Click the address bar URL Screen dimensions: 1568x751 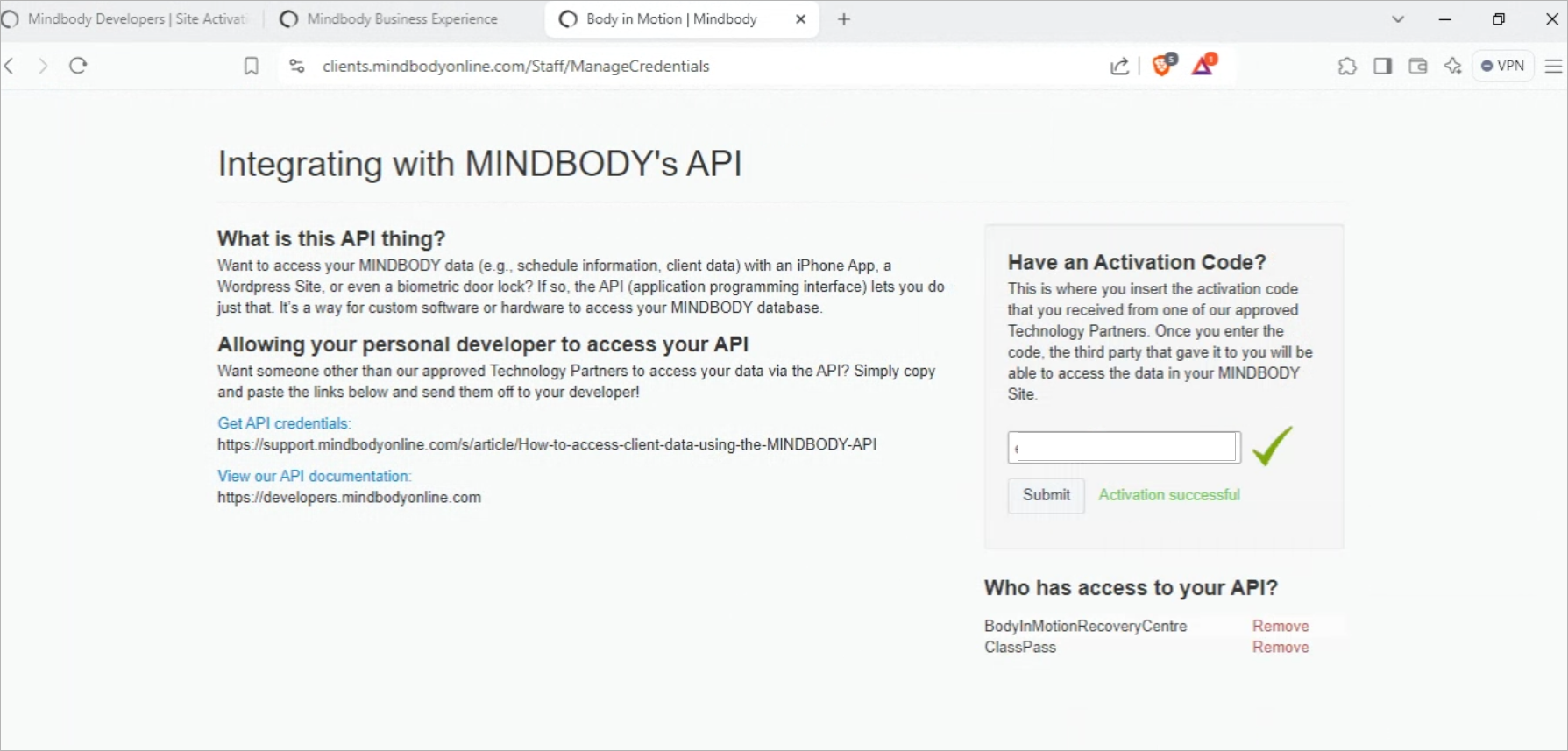pyautogui.click(x=515, y=66)
